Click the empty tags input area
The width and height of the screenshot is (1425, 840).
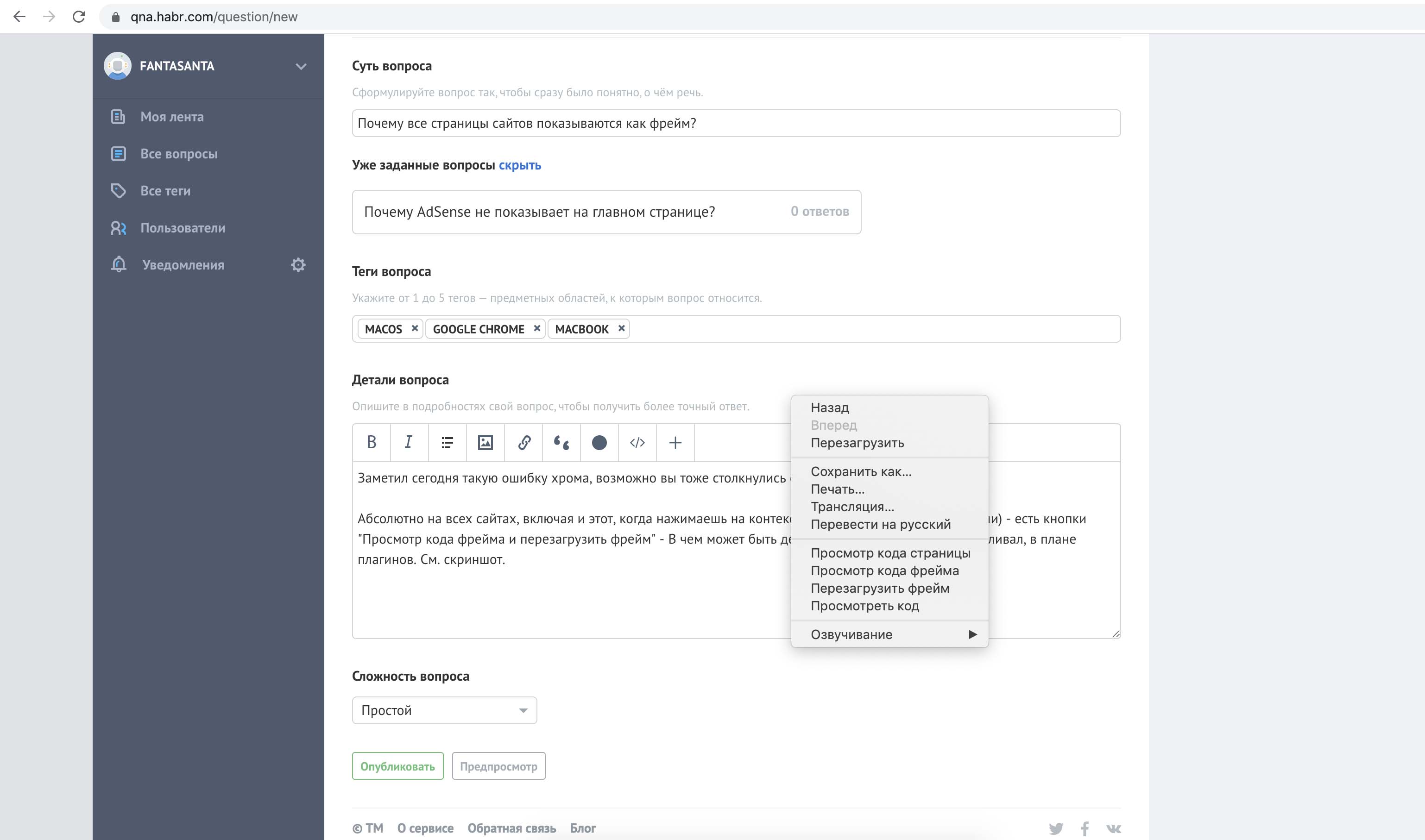pyautogui.click(x=875, y=329)
